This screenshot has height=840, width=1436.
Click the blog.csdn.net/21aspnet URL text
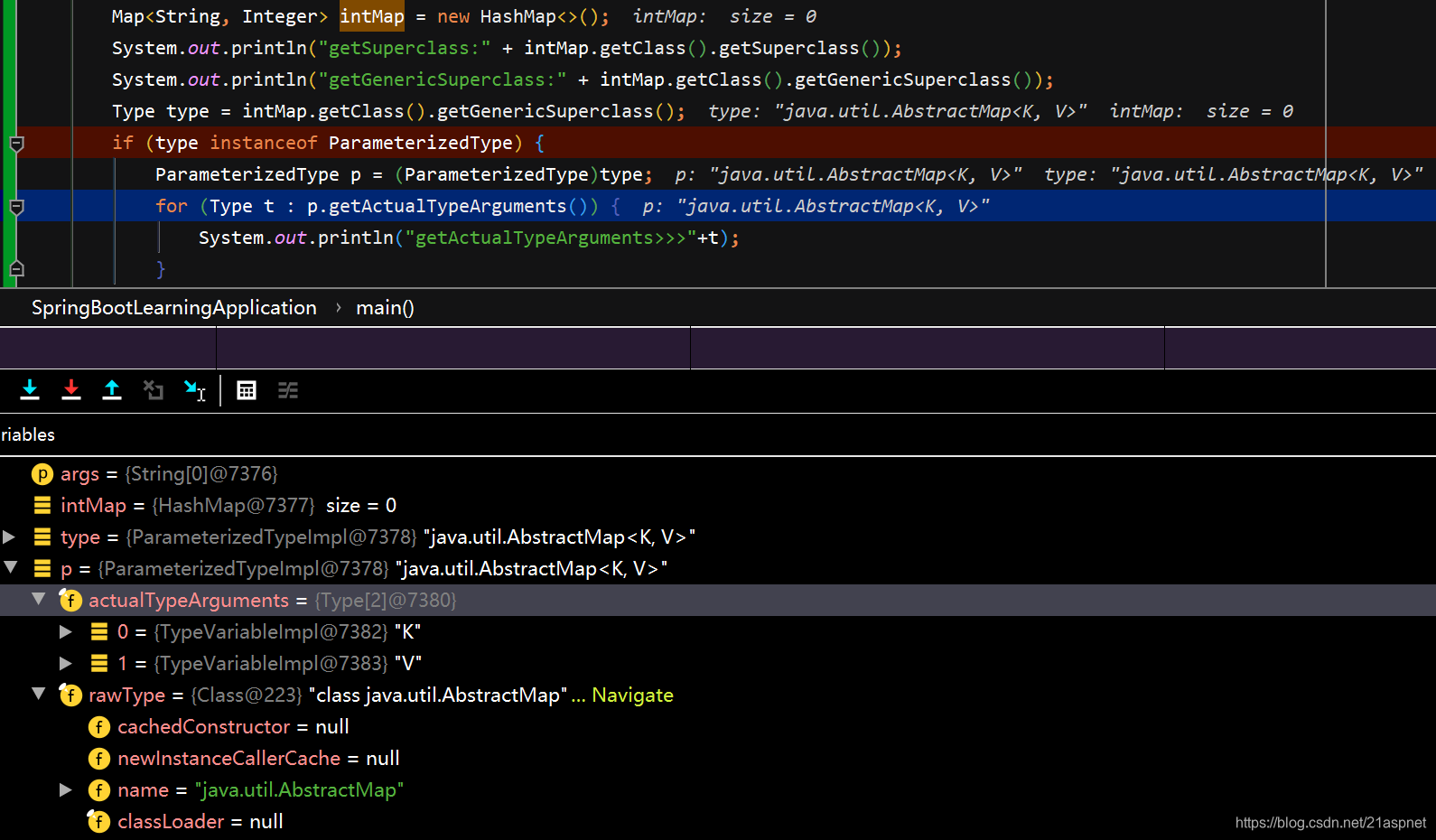[1330, 823]
